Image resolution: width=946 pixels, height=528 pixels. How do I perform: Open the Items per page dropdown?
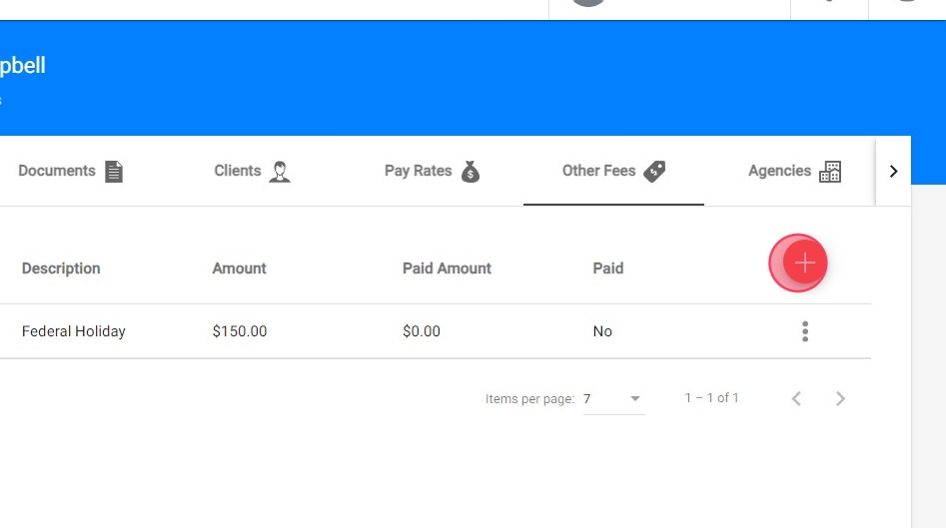click(x=614, y=399)
